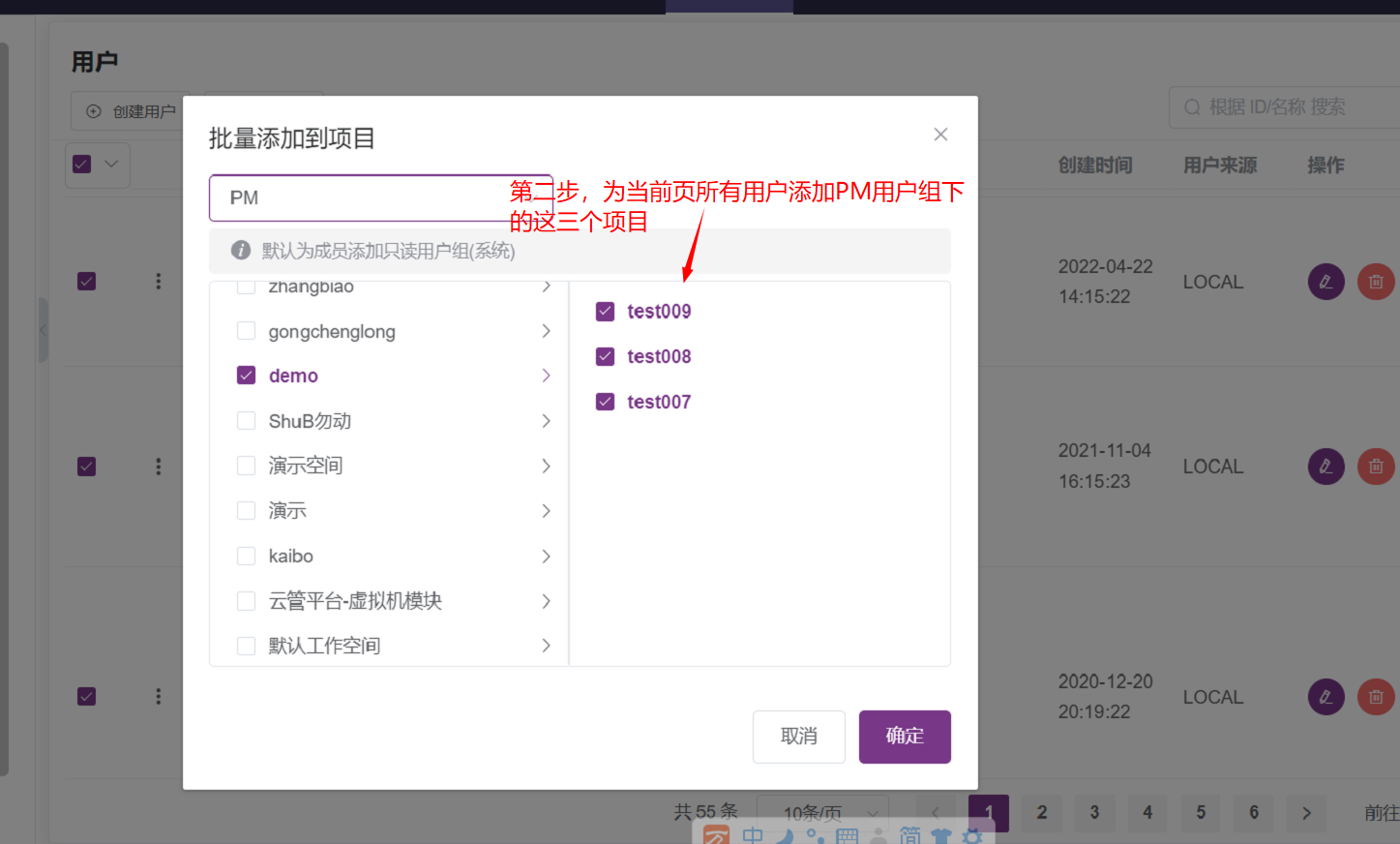Uncheck project test008
Viewport: 1400px width, 844px height.
tap(606, 356)
